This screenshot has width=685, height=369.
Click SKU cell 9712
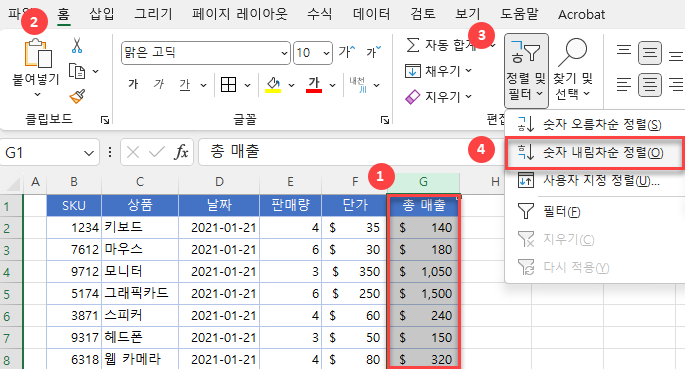click(x=74, y=272)
